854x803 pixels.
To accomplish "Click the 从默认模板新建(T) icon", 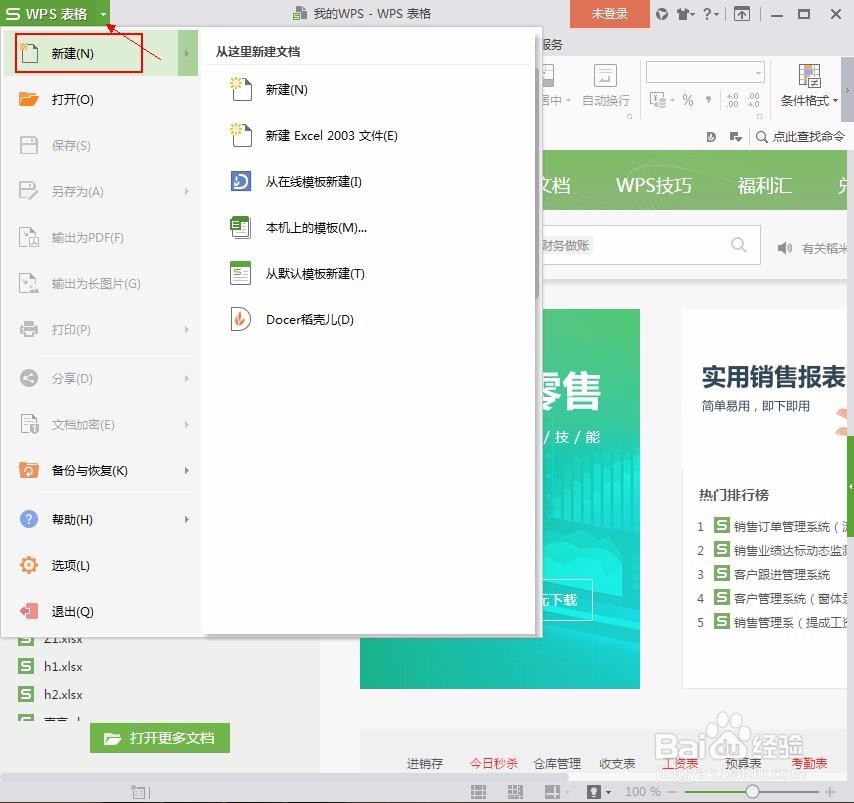I will point(240,273).
